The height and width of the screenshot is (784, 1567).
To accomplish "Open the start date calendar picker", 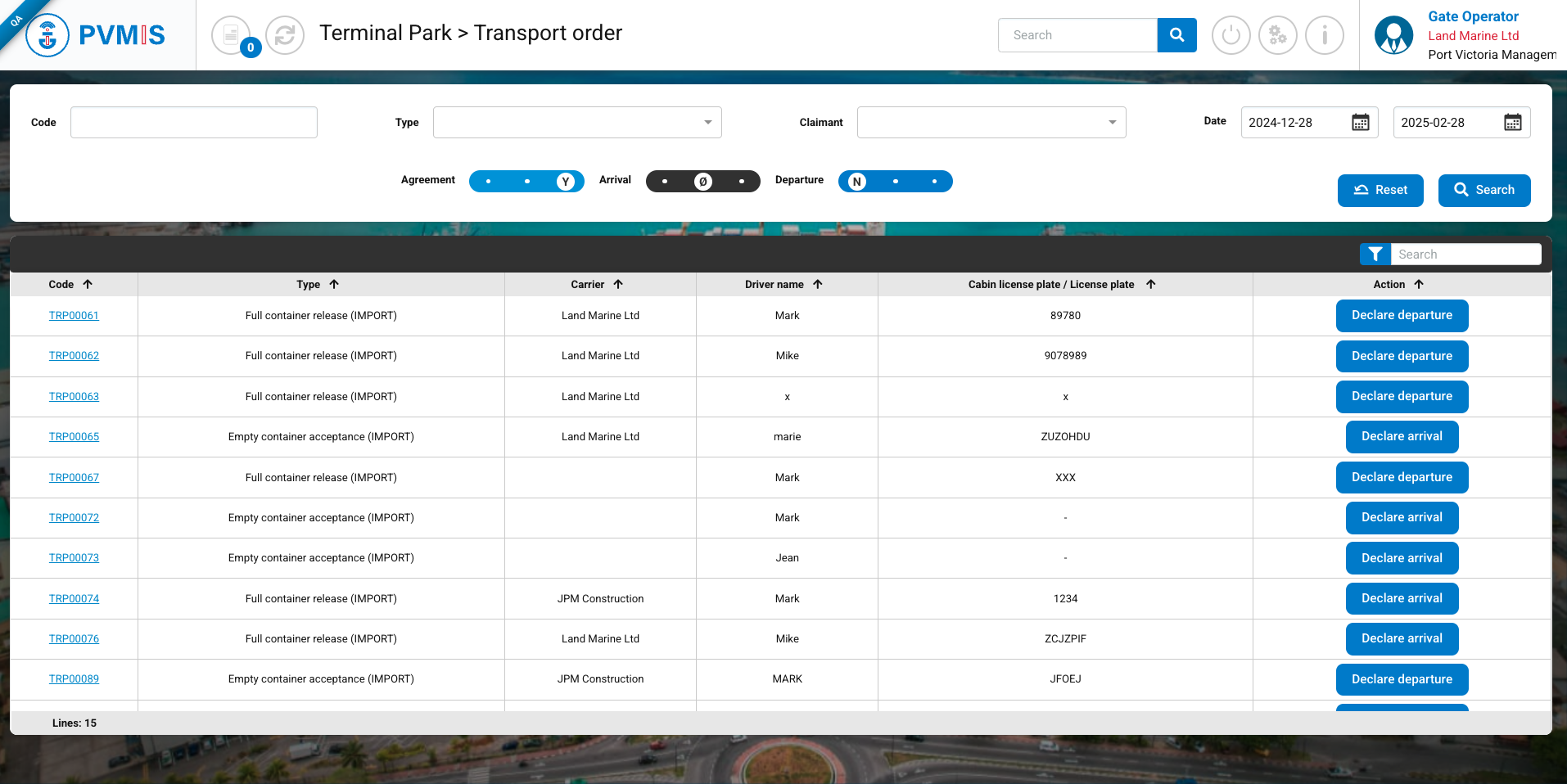I will pyautogui.click(x=1360, y=123).
